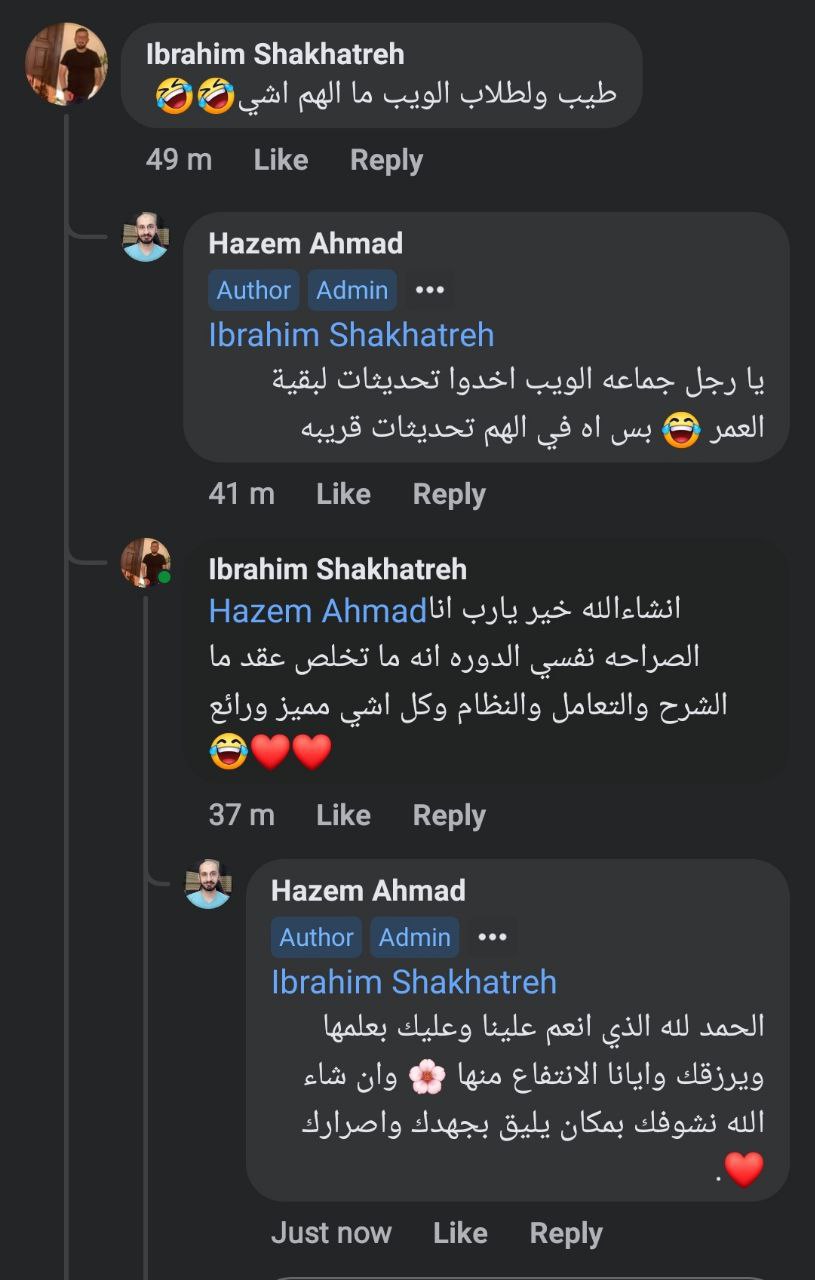Open Ibrahim Shakhatreh mention in Hazem's first reply
This screenshot has height=1280, width=815.
click(351, 334)
